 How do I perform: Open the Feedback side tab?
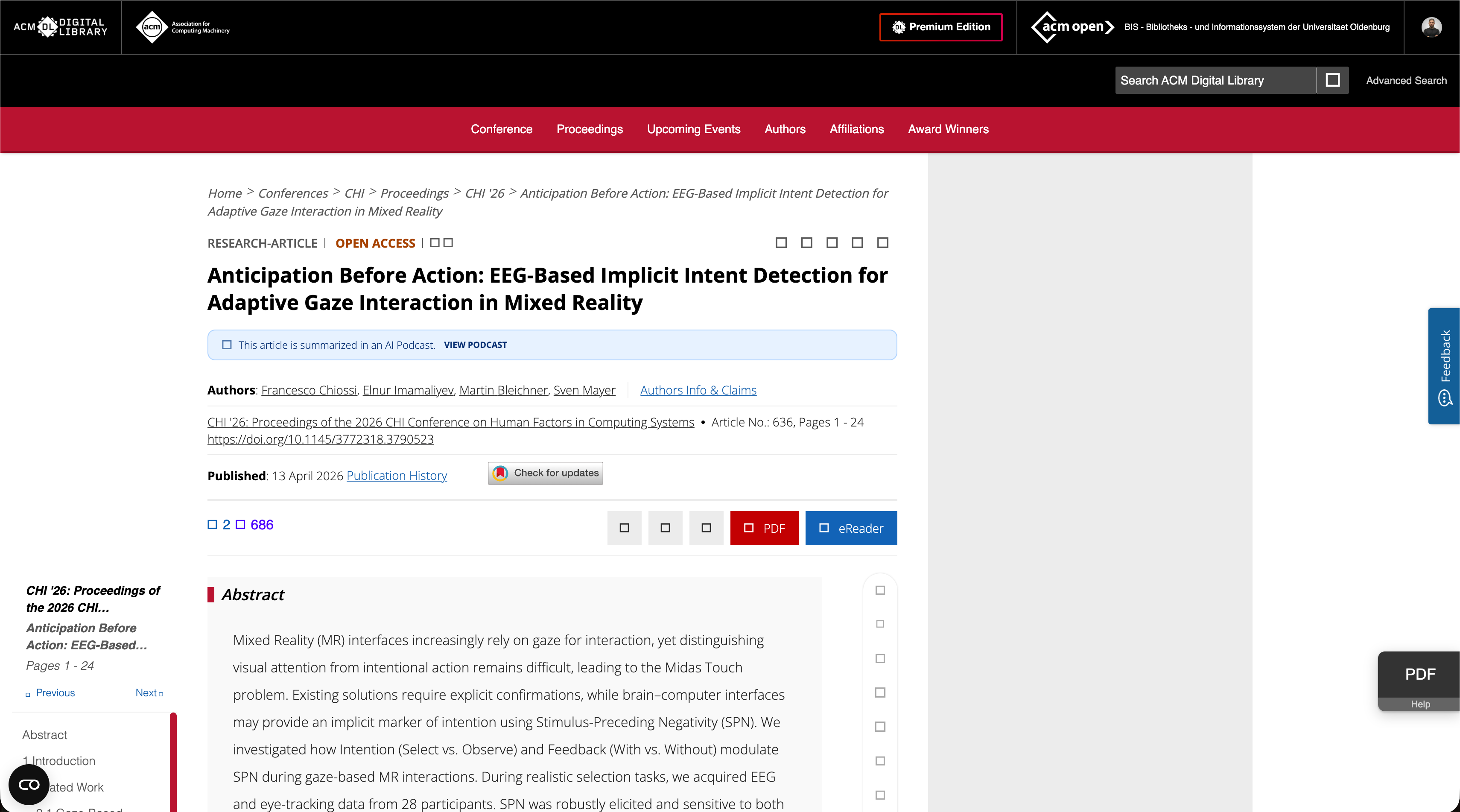1443,366
